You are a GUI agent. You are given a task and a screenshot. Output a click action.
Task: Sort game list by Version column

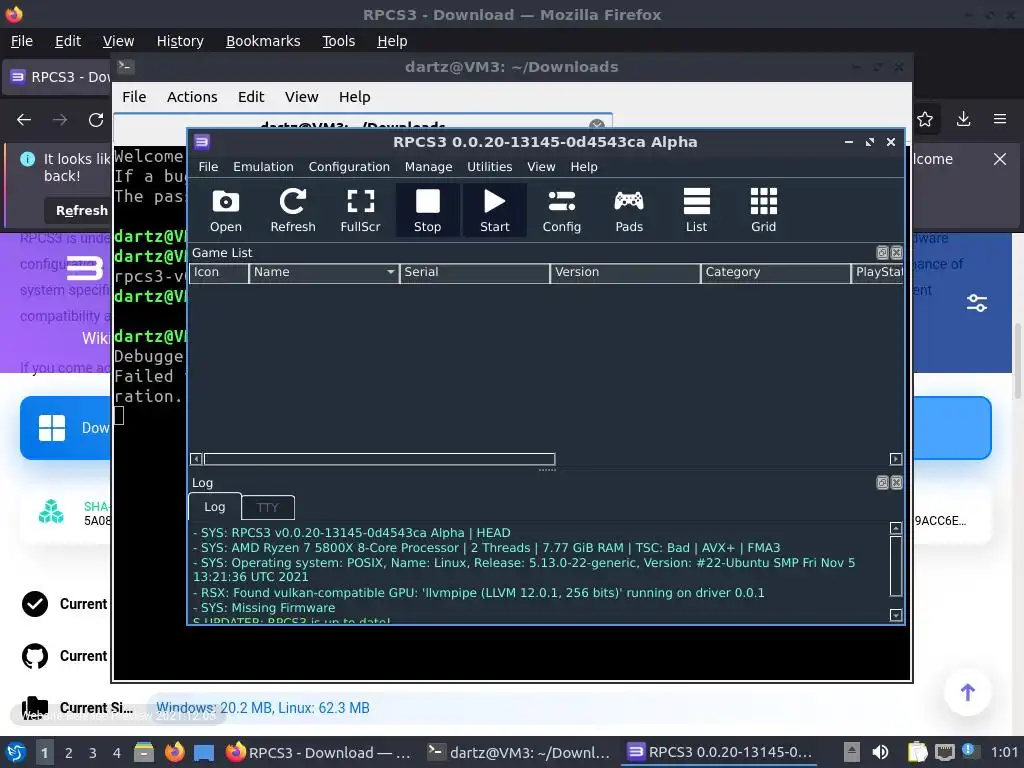[626, 272]
